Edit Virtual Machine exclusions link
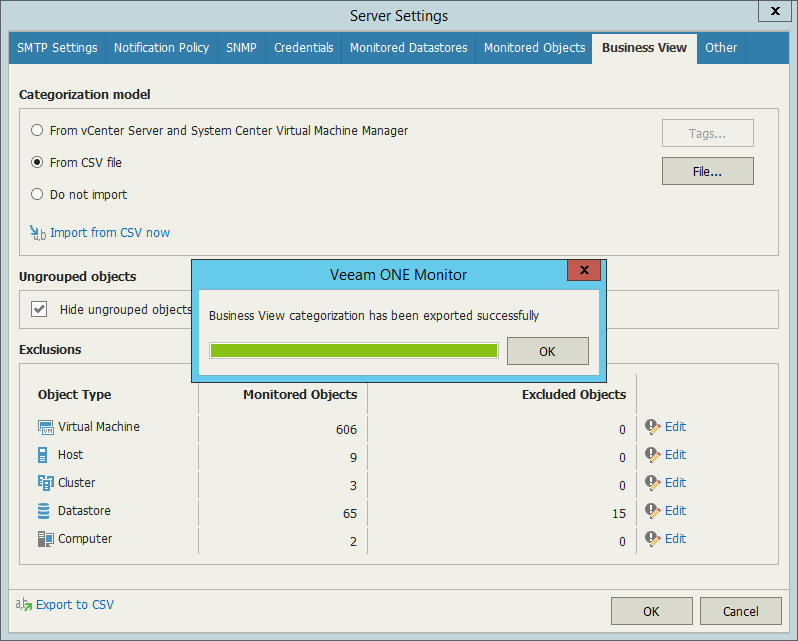 point(675,427)
